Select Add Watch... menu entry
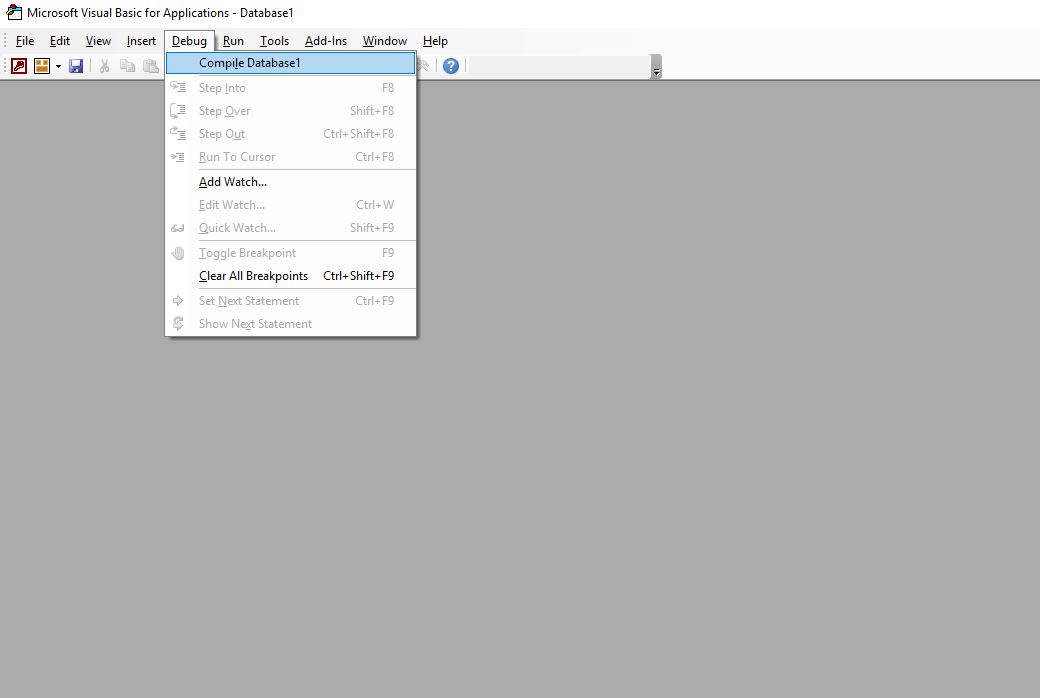 [x=291, y=182]
